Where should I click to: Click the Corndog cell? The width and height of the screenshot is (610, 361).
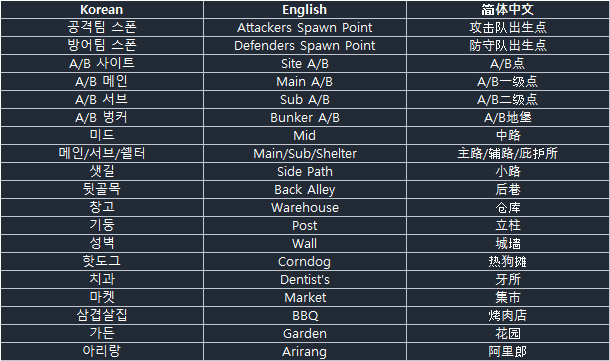coord(305,261)
